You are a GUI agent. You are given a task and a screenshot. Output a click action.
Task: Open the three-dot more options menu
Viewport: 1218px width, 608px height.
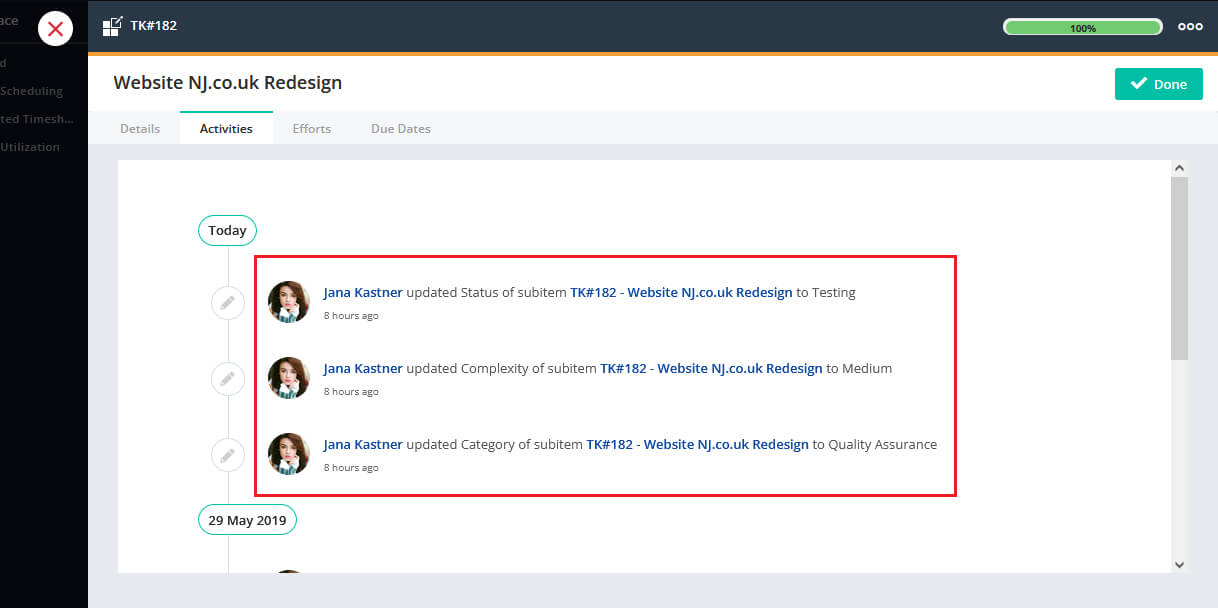click(x=1190, y=27)
